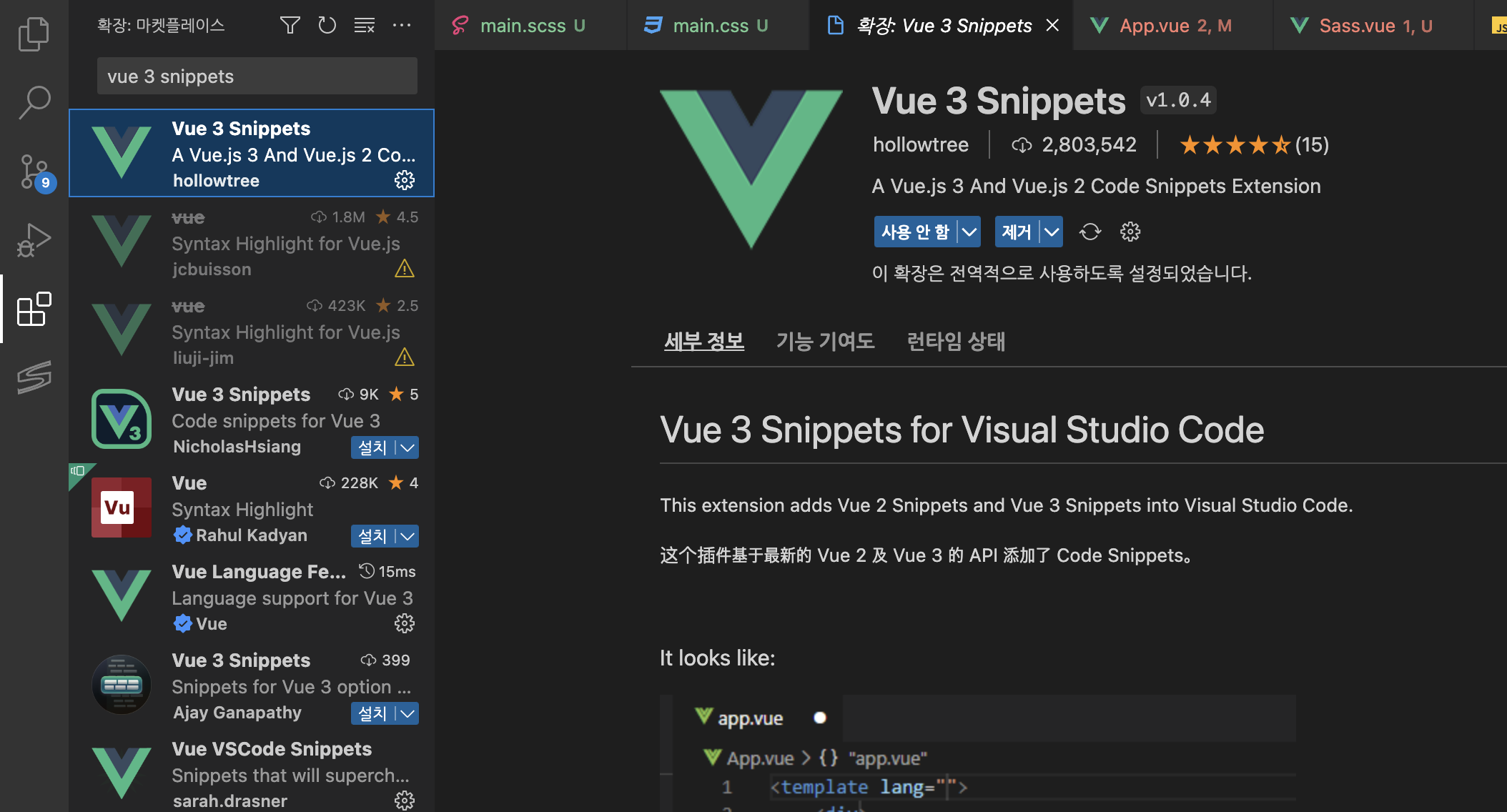This screenshot has height=812, width=1507.
Task: Open the Run and Debug view
Action: tap(34, 240)
